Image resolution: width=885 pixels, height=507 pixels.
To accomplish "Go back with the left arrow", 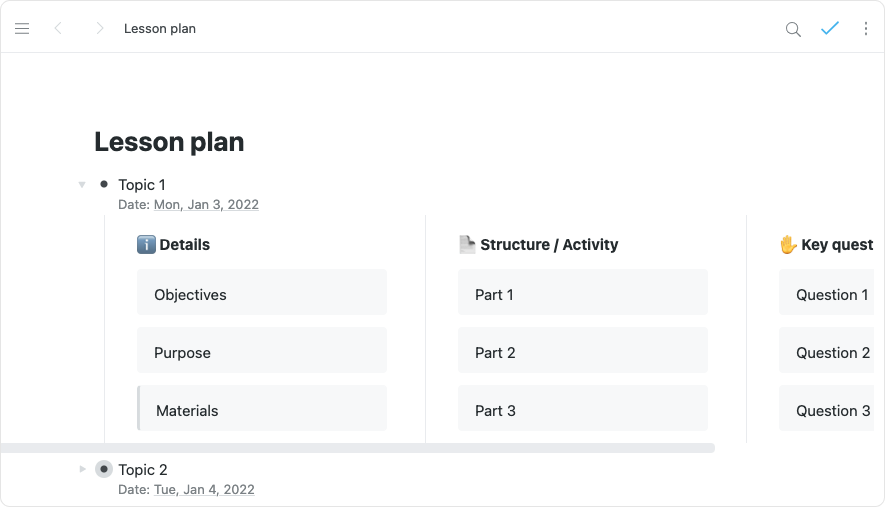I will click(x=58, y=29).
